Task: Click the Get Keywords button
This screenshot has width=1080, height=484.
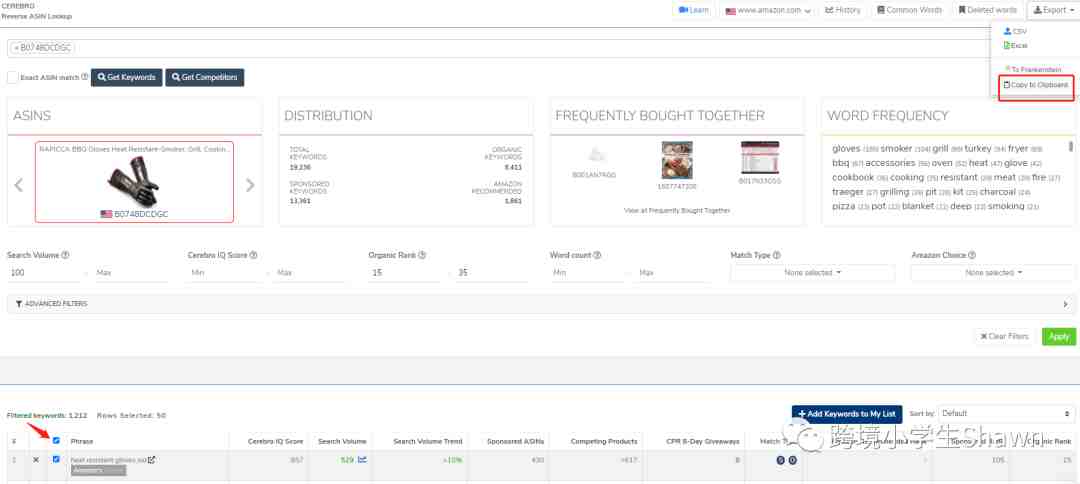Action: 127,78
